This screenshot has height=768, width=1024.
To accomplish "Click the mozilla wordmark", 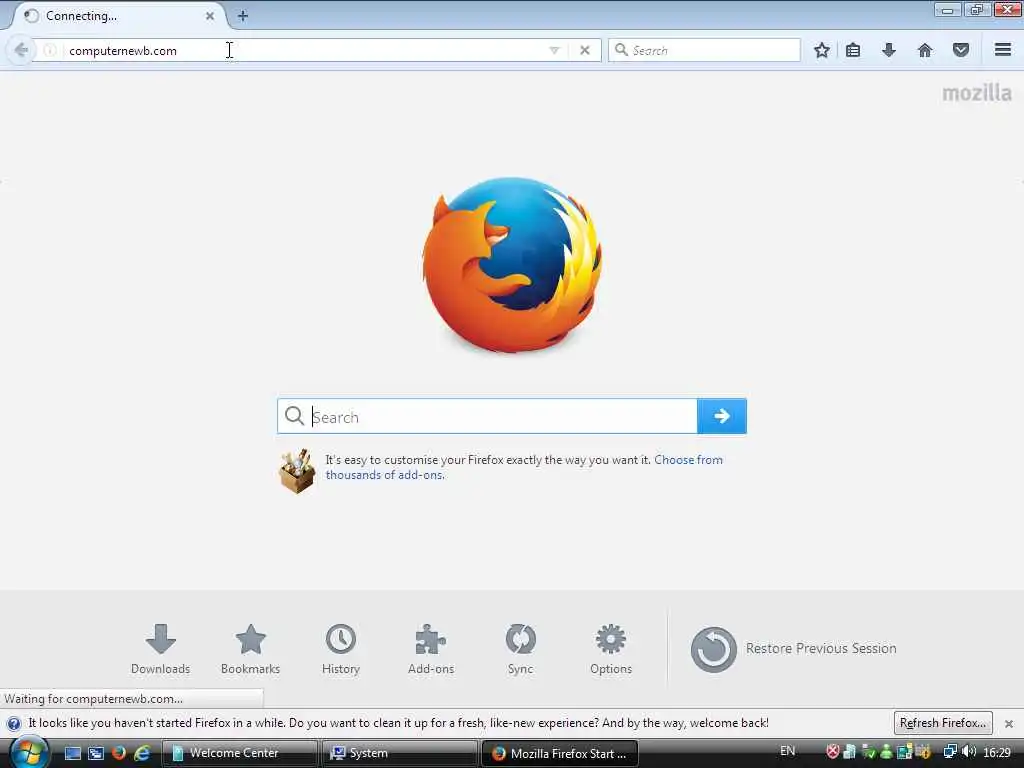I will point(977,93).
